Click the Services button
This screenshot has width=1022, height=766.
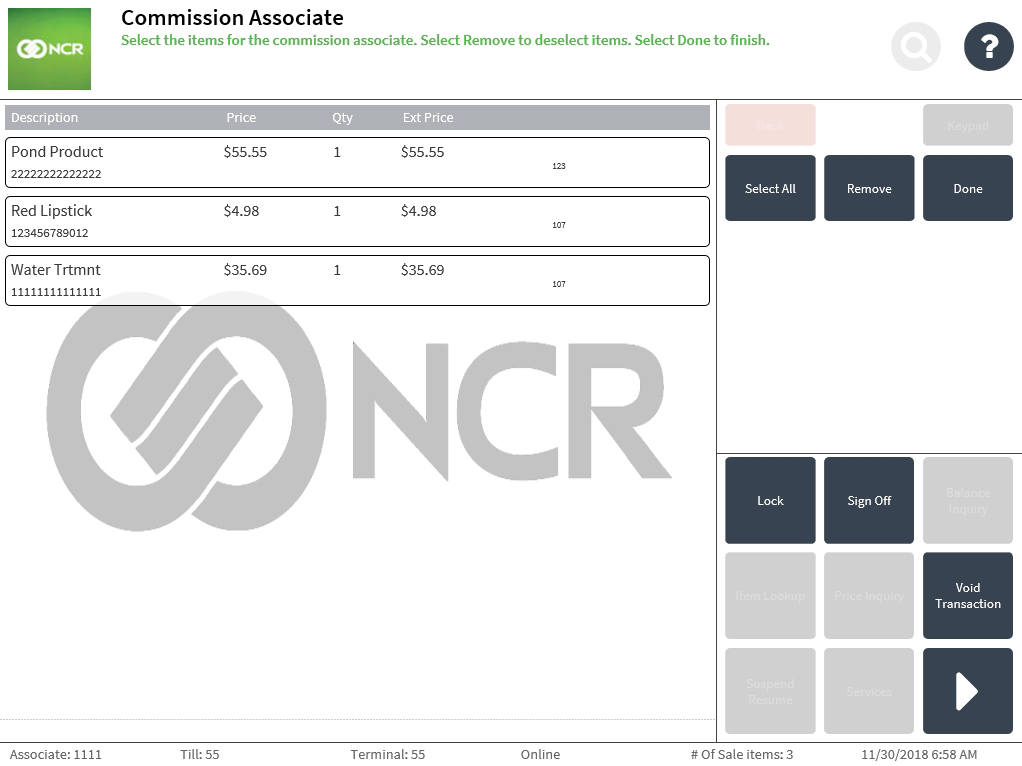tap(869, 690)
